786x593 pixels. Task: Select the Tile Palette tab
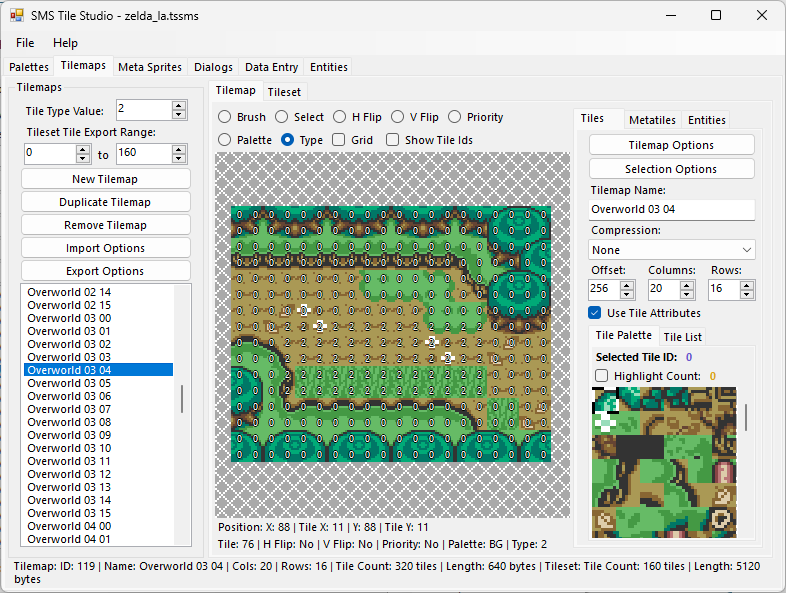tap(624, 335)
